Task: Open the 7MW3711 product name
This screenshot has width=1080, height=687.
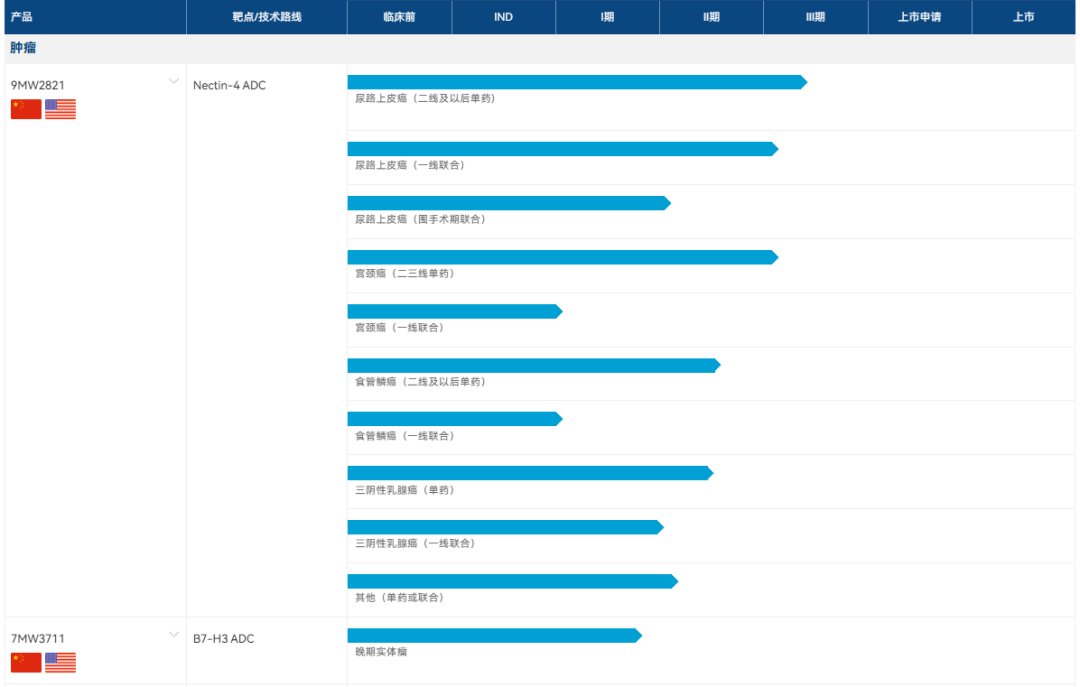Action: pos(38,639)
